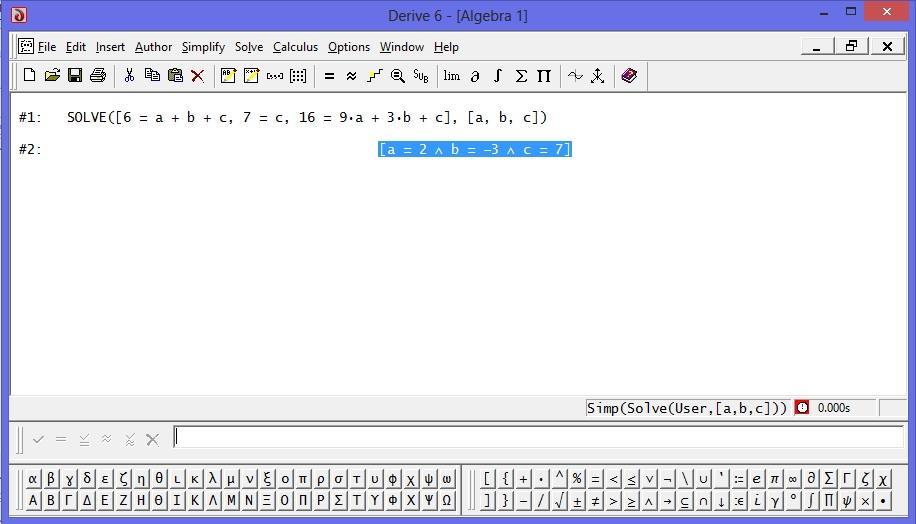Click the lim (limit) toolbar icon
The image size is (916, 524).
coord(452,75)
